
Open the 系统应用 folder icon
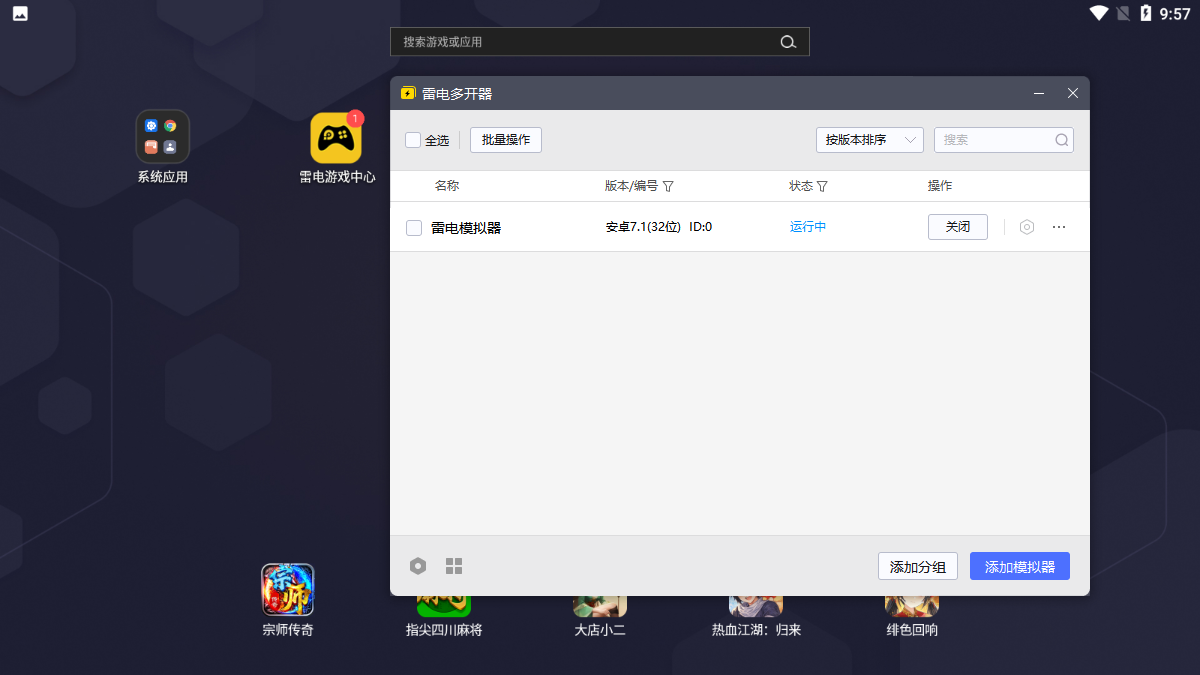coord(163,137)
